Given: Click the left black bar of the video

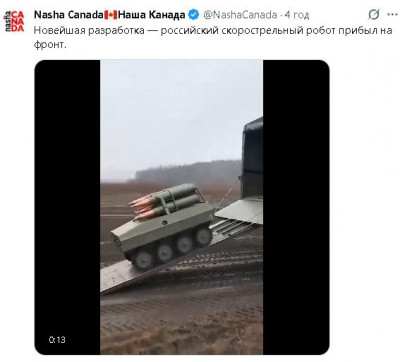Looking at the screenshot, I should [68, 207].
